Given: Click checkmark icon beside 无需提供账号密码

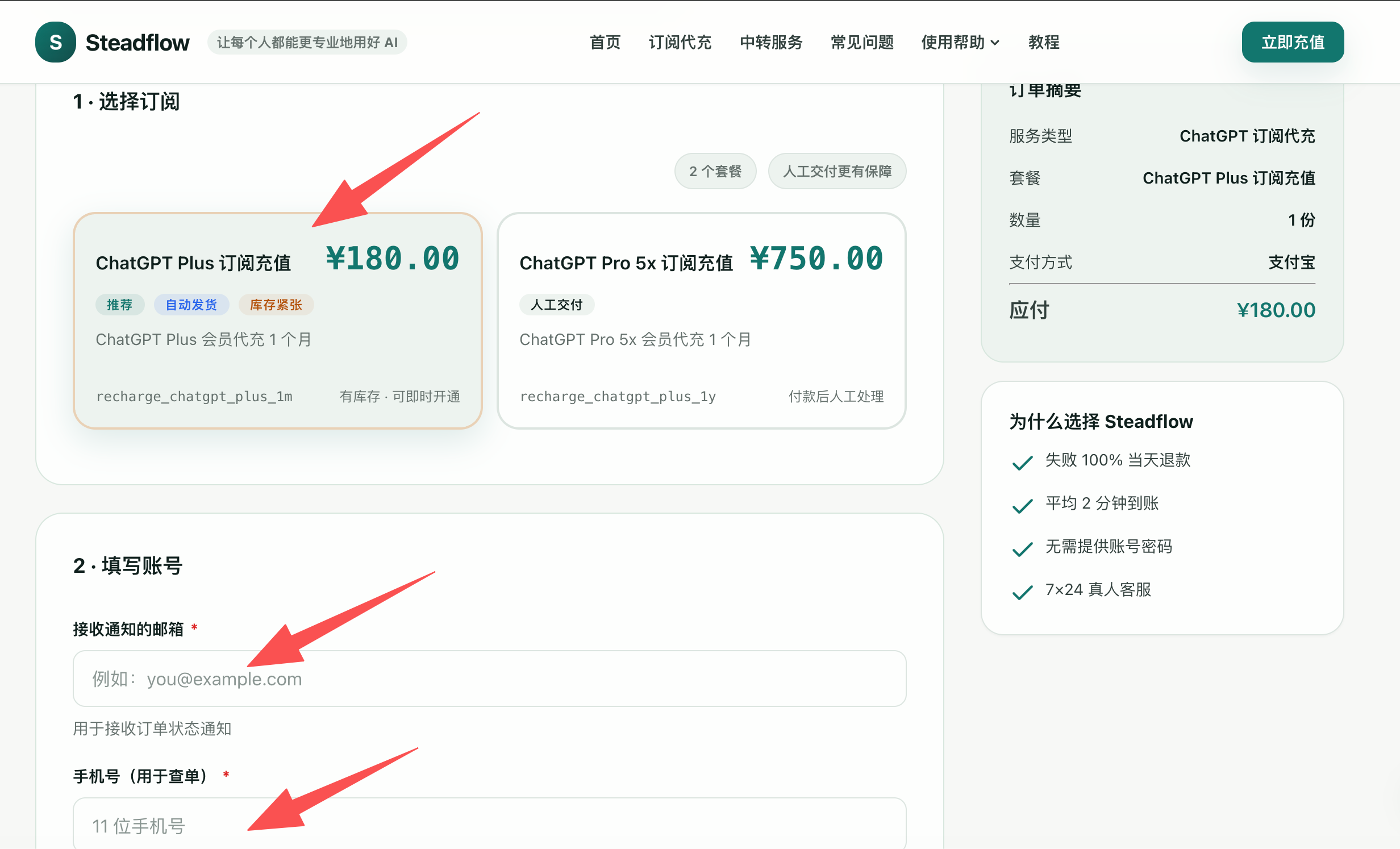Looking at the screenshot, I should [x=1022, y=548].
